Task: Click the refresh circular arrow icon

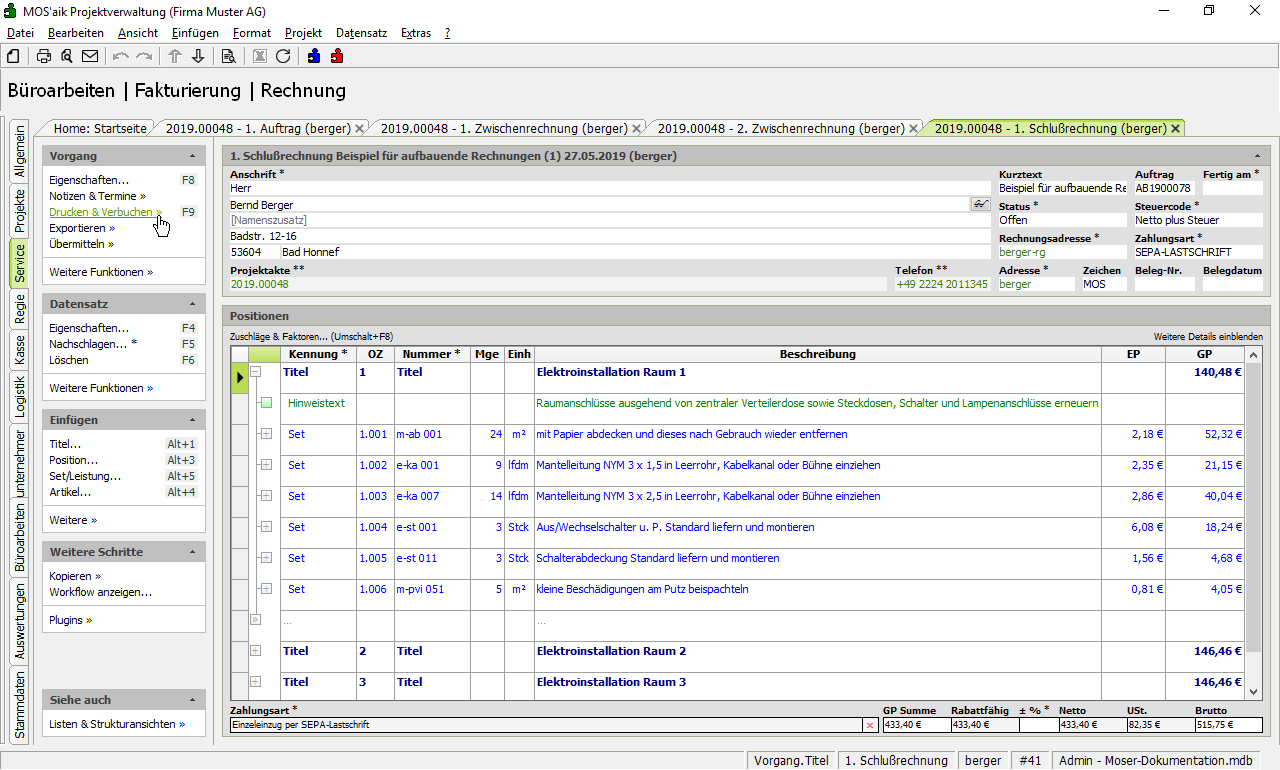Action: tap(283, 56)
